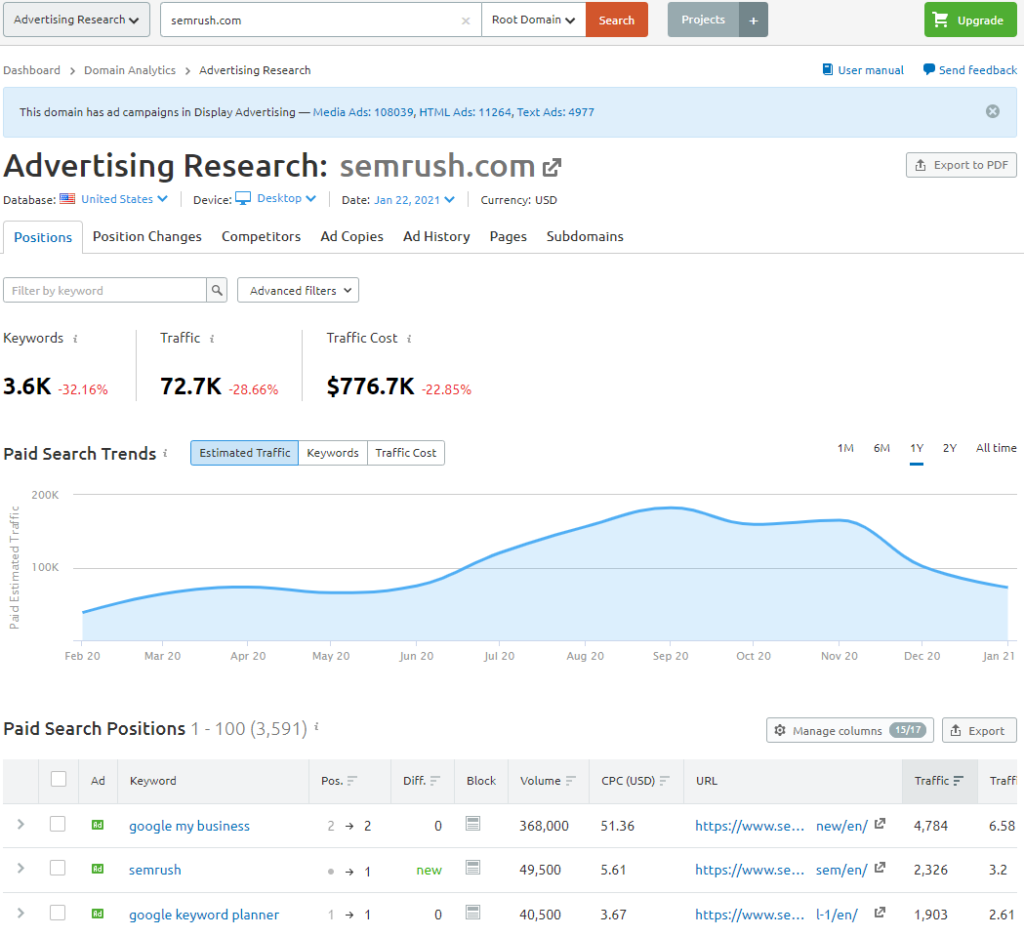Expand the google my business row
This screenshot has width=1024, height=936.
click(x=21, y=824)
